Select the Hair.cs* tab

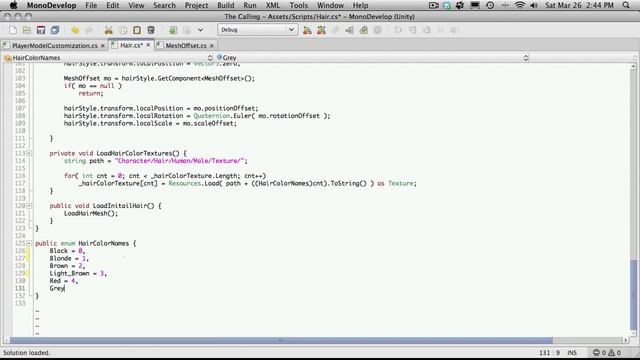coord(131,45)
